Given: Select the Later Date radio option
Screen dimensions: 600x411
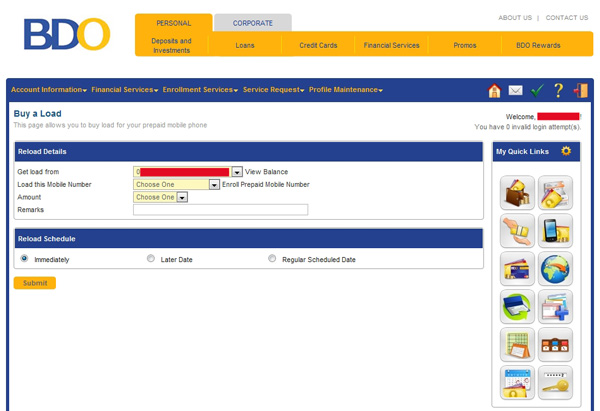Looking at the screenshot, I should (x=151, y=258).
